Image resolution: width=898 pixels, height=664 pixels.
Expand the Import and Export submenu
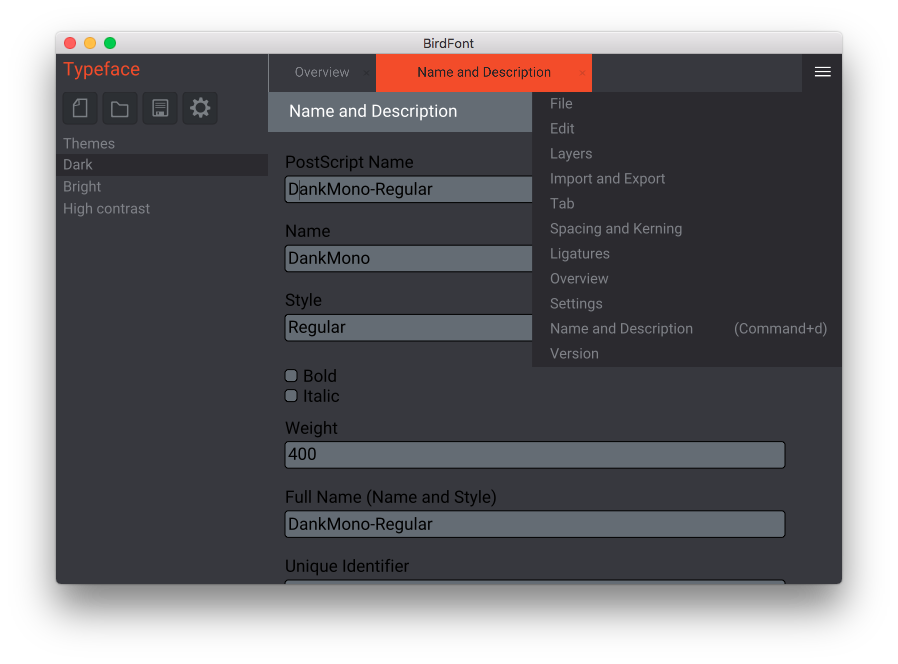[x=607, y=179]
